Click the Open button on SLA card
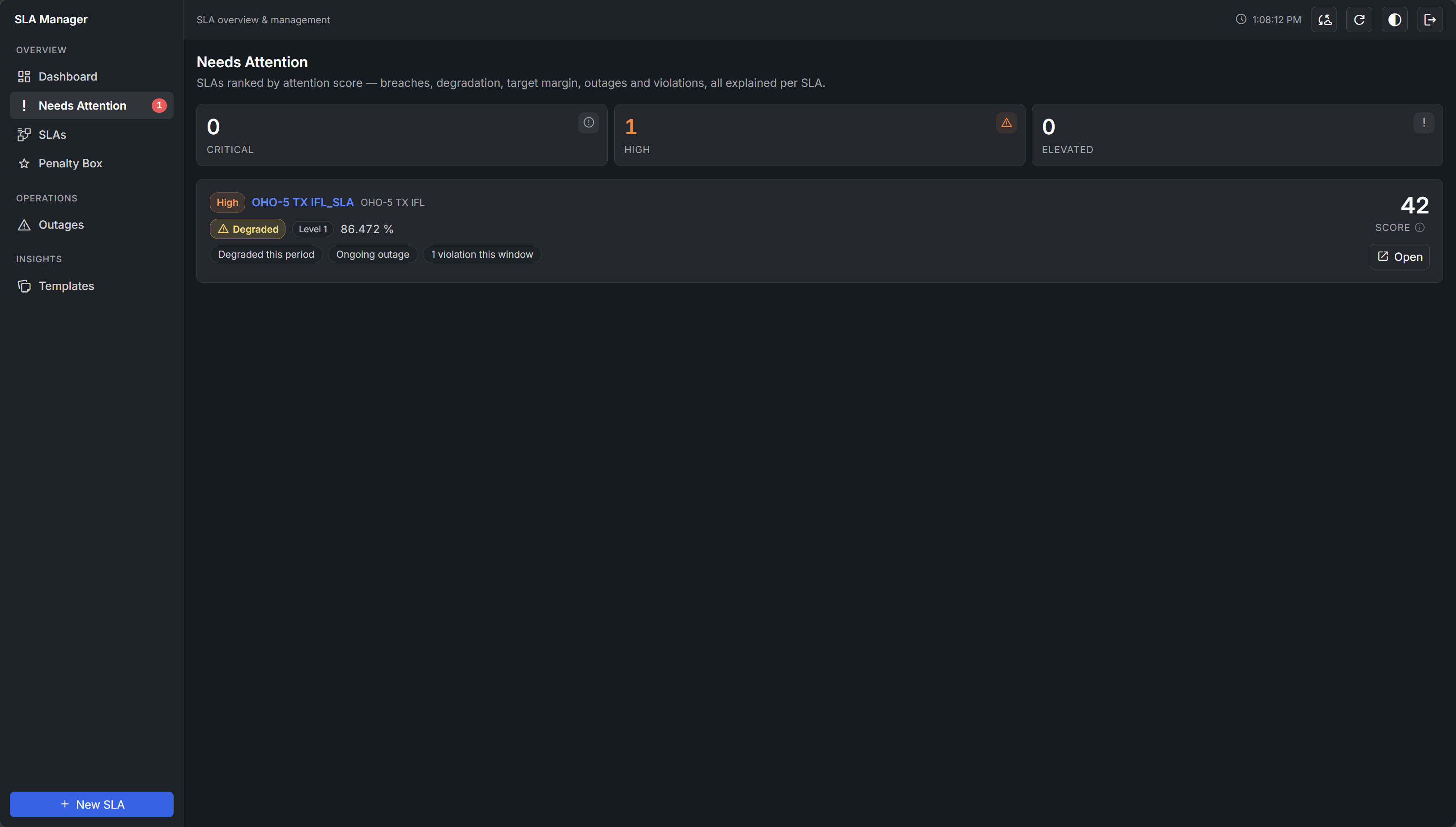This screenshot has width=1456, height=827. pos(1399,257)
